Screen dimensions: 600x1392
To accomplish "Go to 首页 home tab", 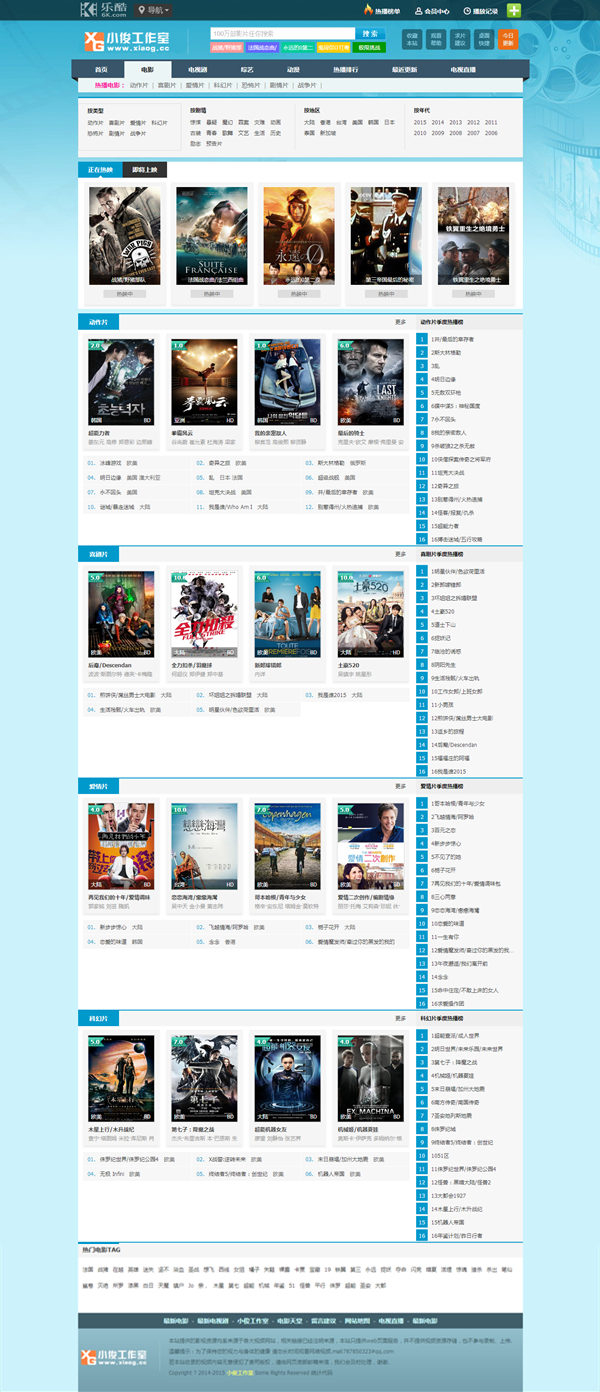I will pyautogui.click(x=101, y=69).
